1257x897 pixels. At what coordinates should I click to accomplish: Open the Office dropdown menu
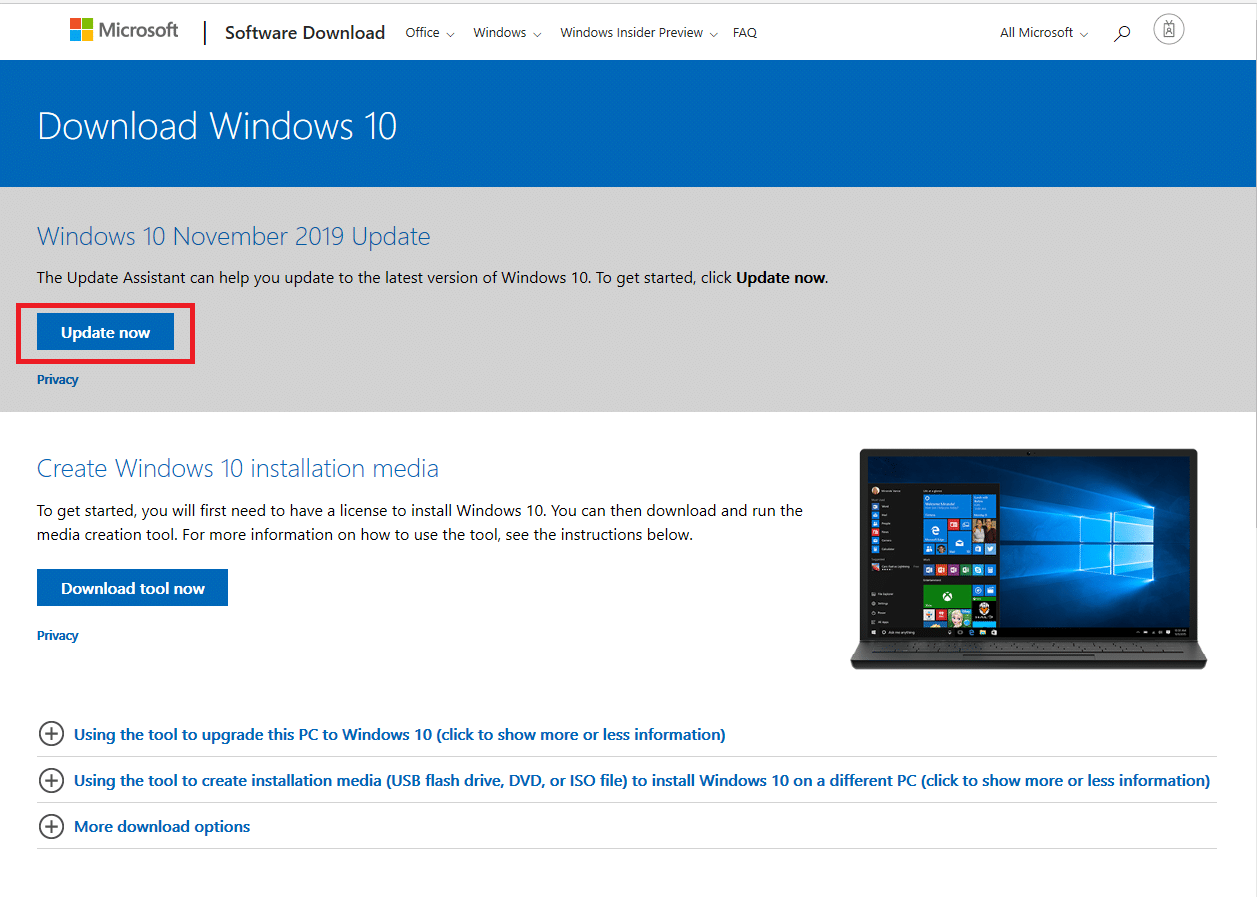[x=430, y=33]
